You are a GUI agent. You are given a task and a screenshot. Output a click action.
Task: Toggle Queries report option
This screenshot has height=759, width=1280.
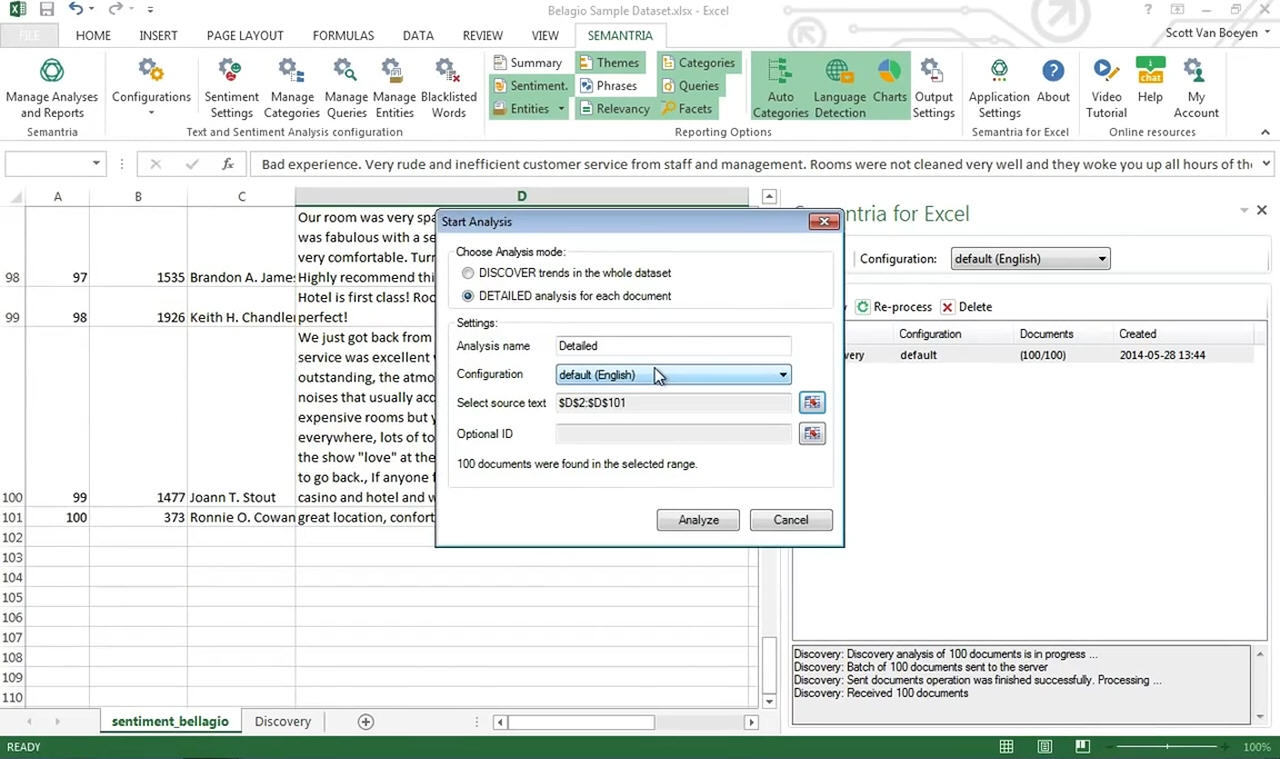pos(690,85)
